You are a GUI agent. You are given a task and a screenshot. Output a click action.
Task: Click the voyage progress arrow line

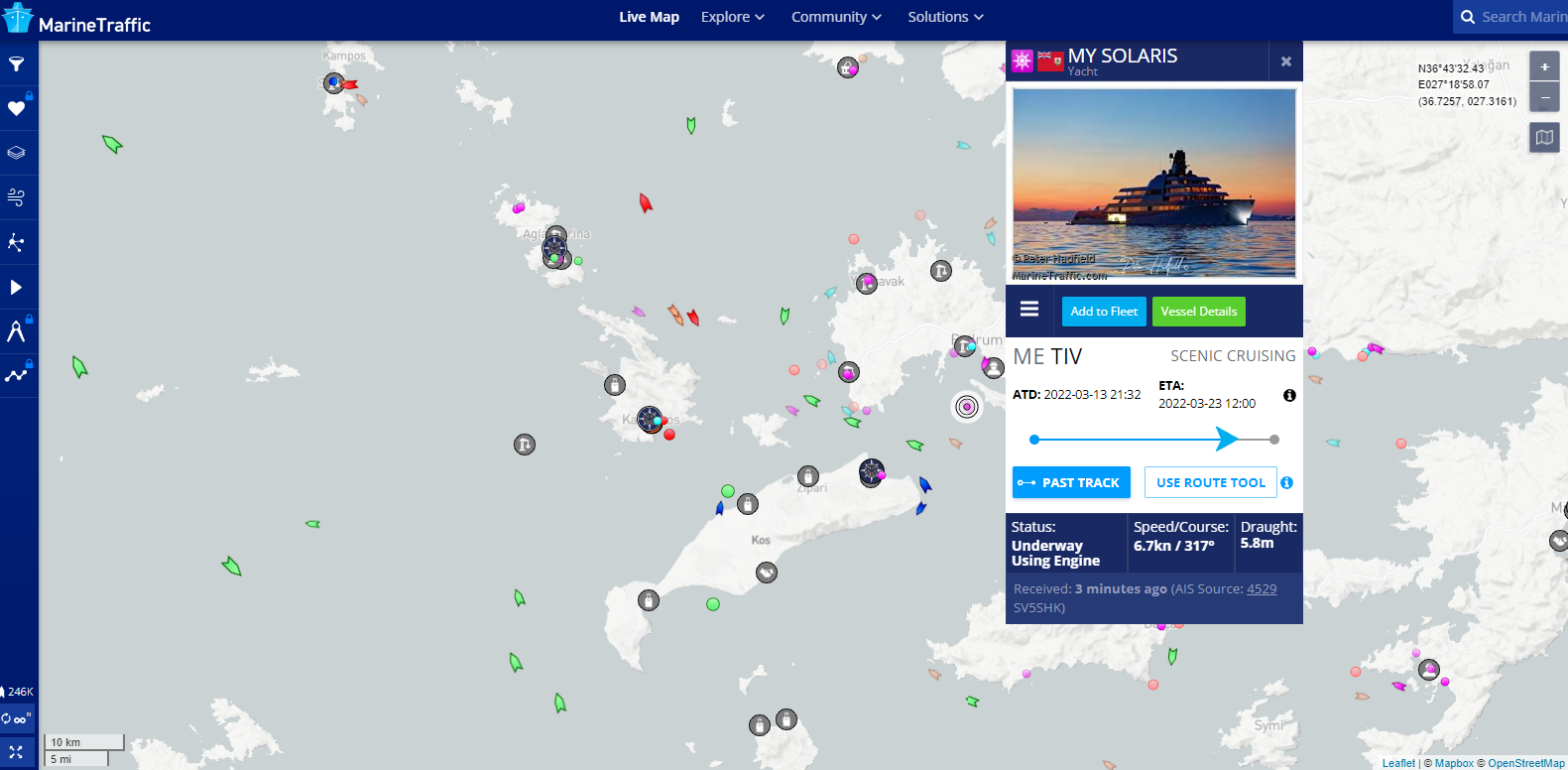click(x=1153, y=439)
